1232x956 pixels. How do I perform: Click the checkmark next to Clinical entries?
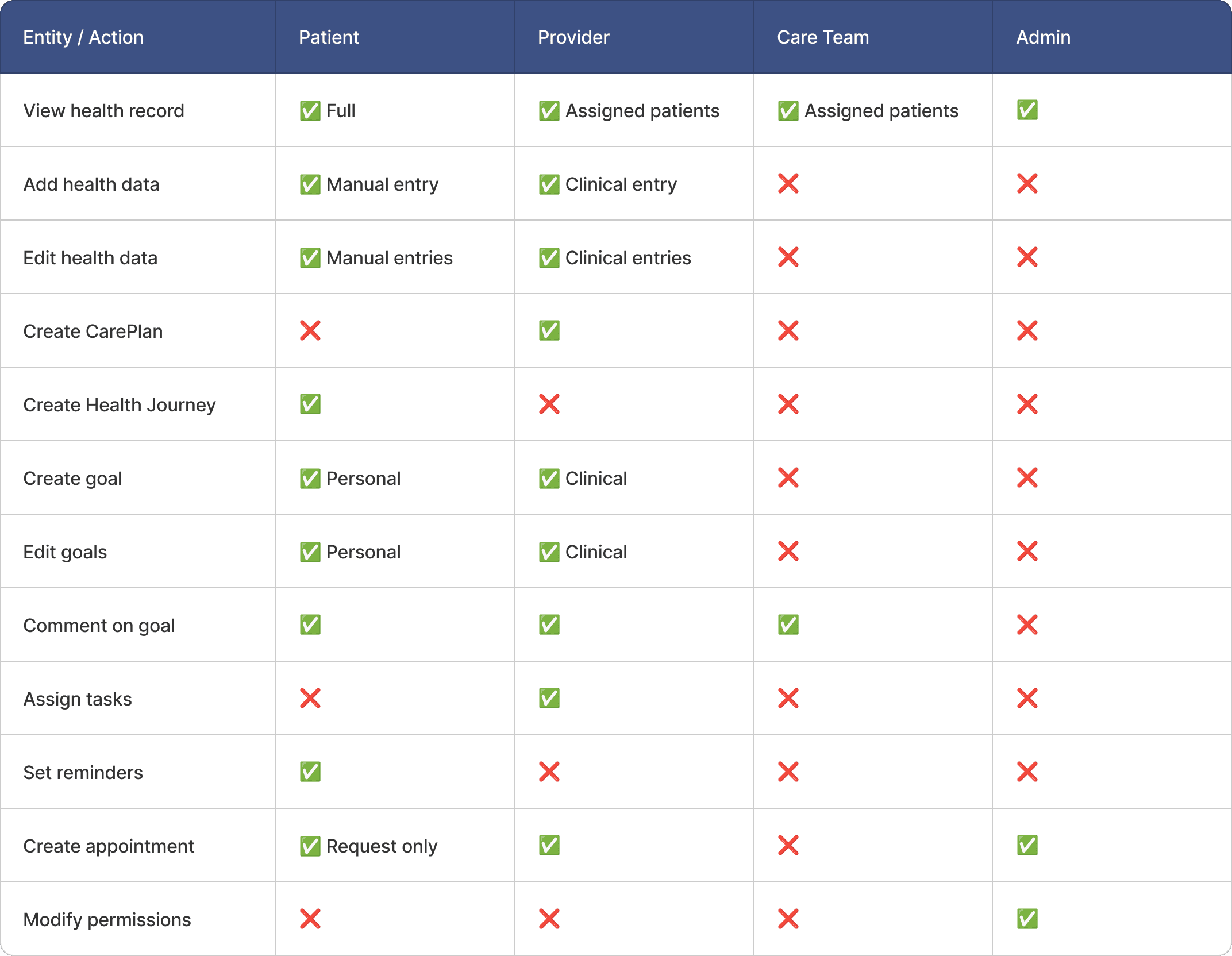(549, 258)
